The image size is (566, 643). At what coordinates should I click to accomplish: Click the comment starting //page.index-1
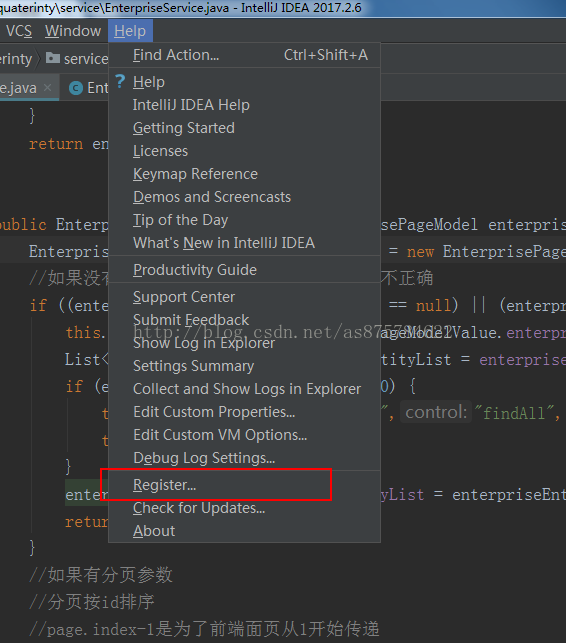pyautogui.click(x=204, y=629)
